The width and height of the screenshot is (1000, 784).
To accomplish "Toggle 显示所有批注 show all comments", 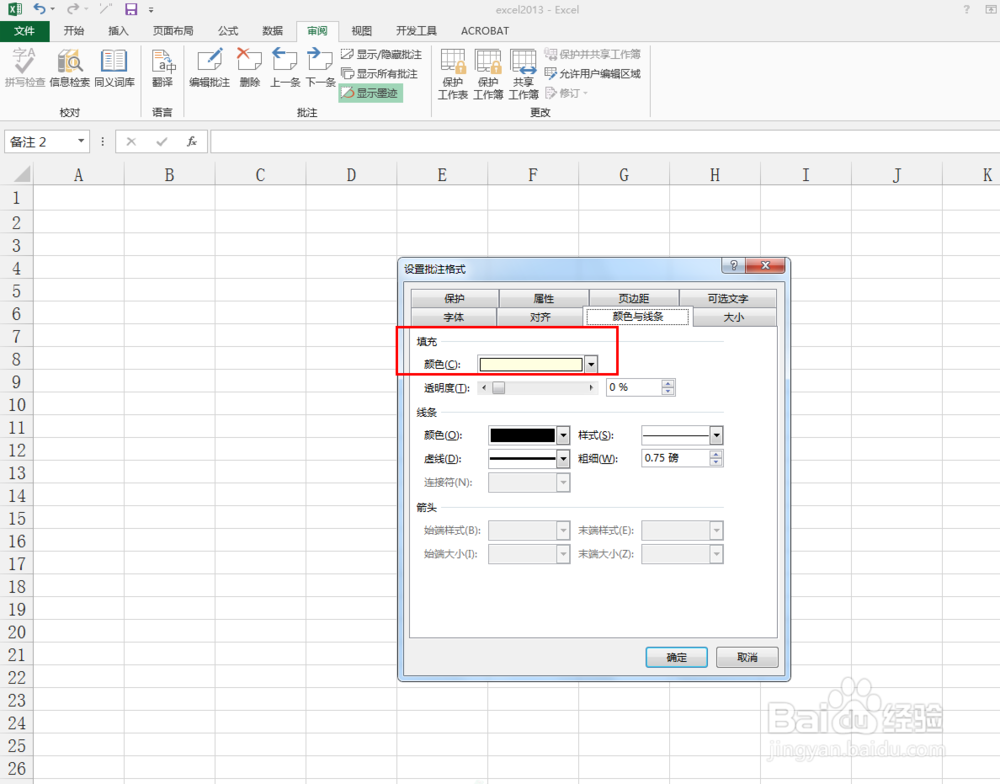I will (x=379, y=73).
